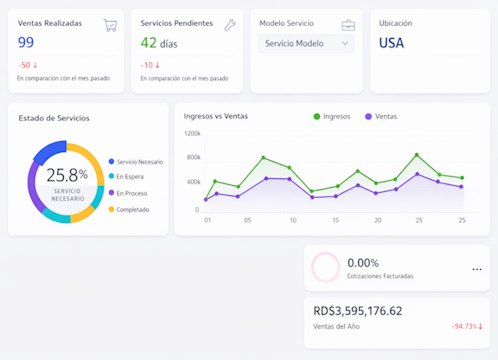Click the 15 x-axis label
The width and height of the screenshot is (498, 360).
click(335, 220)
